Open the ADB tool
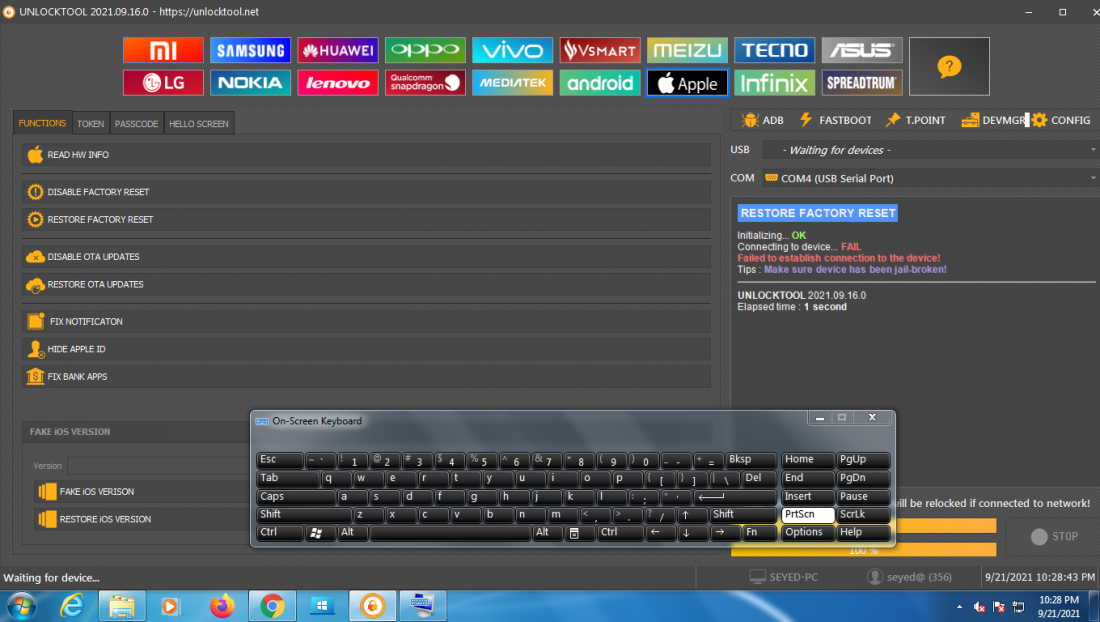Image resolution: width=1100 pixels, height=622 pixels. (x=763, y=120)
